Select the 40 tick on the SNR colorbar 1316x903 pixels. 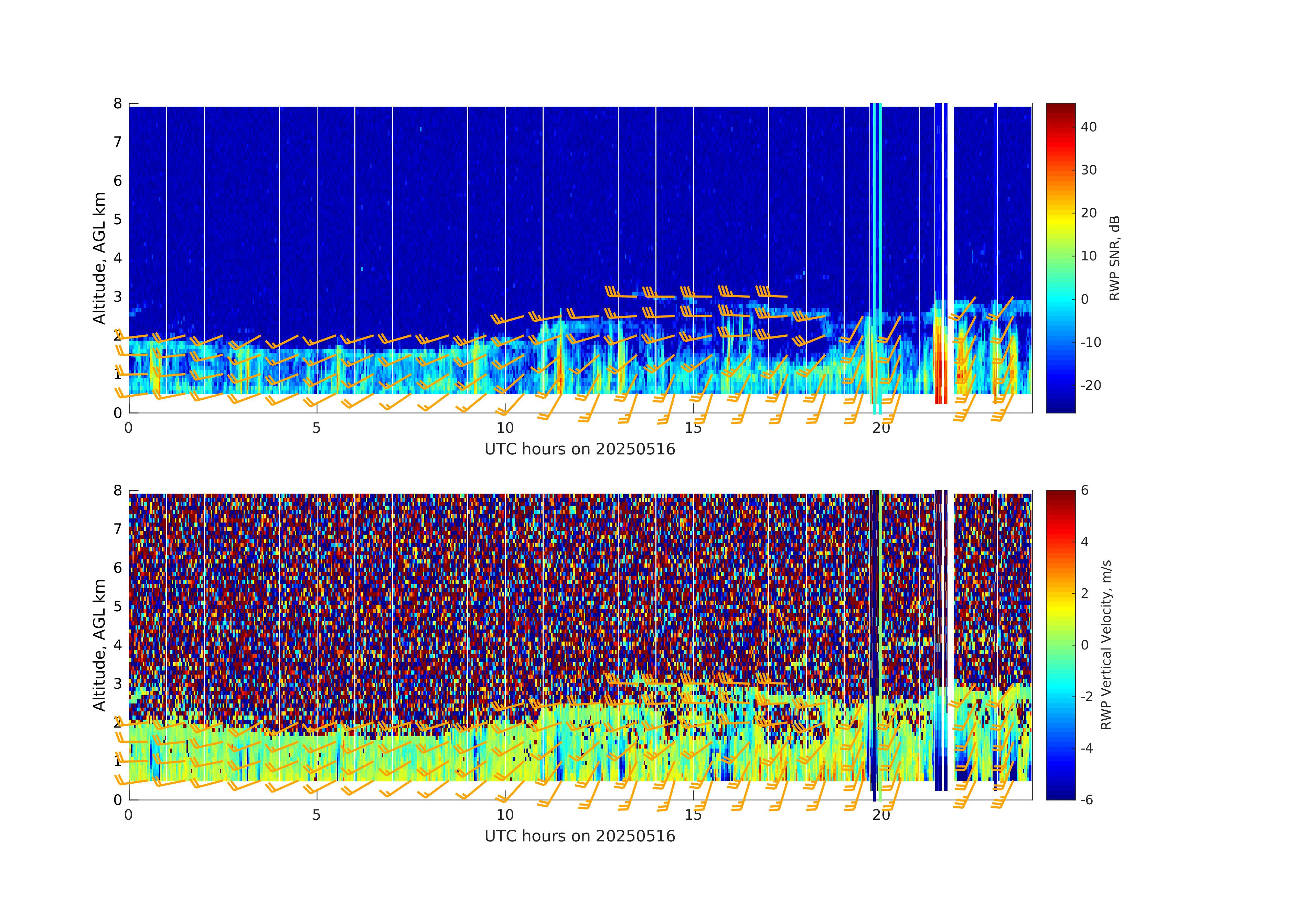coord(1088,127)
